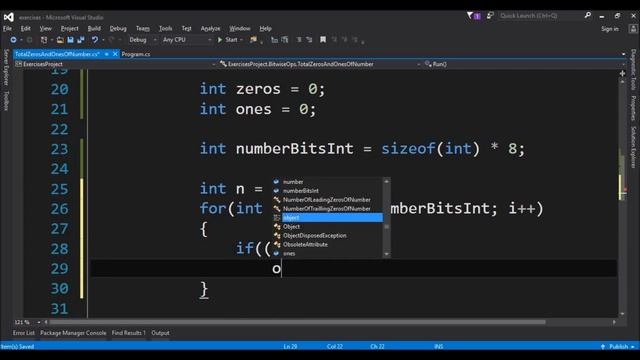This screenshot has width=640, height=360.
Task: Click the Open File folder icon
Action: coord(60,40)
